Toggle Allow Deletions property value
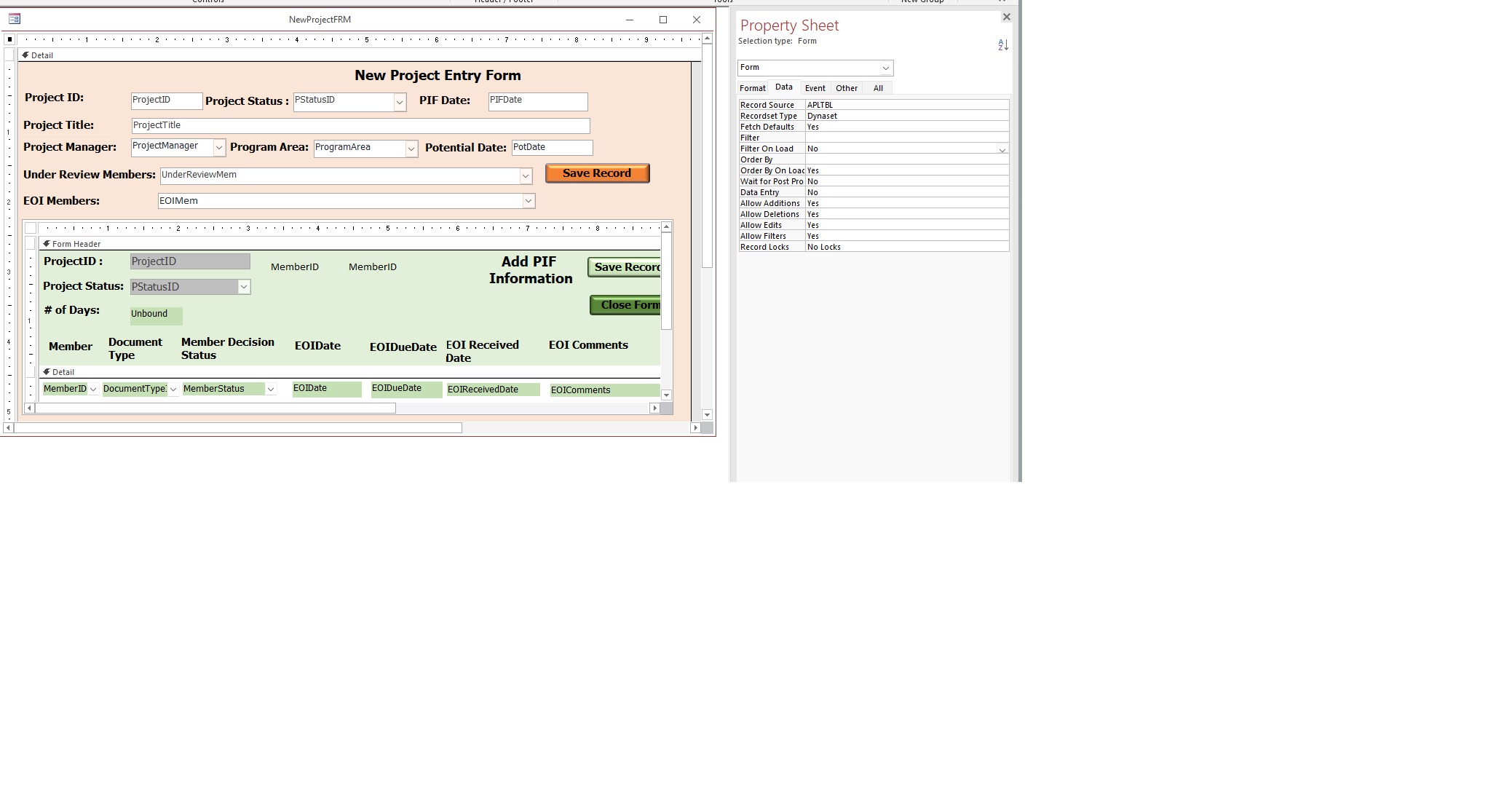Image resolution: width=1512 pixels, height=798 pixels. [906, 213]
